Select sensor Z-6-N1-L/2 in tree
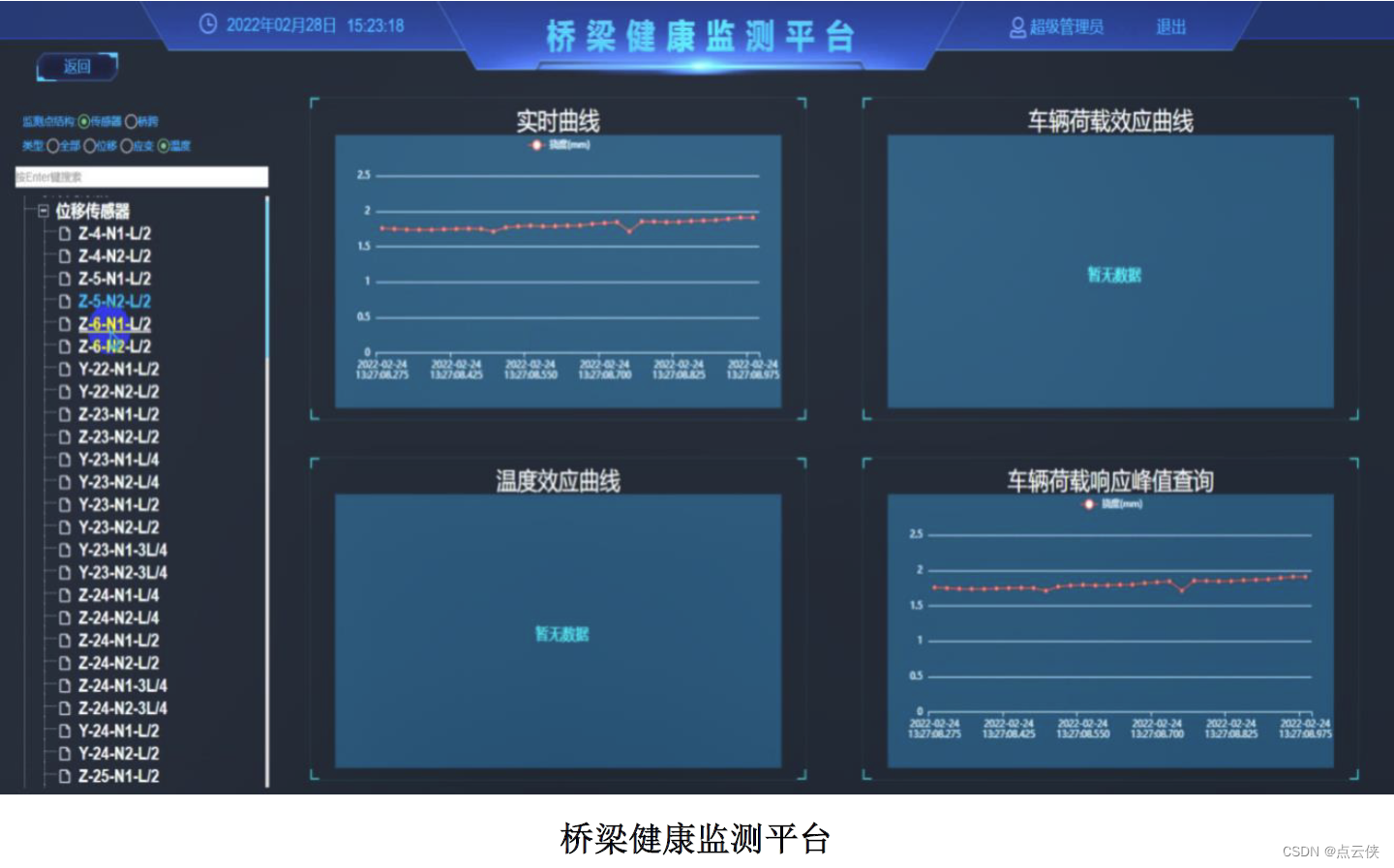This screenshot has height=868, width=1394. pyautogui.click(x=114, y=324)
